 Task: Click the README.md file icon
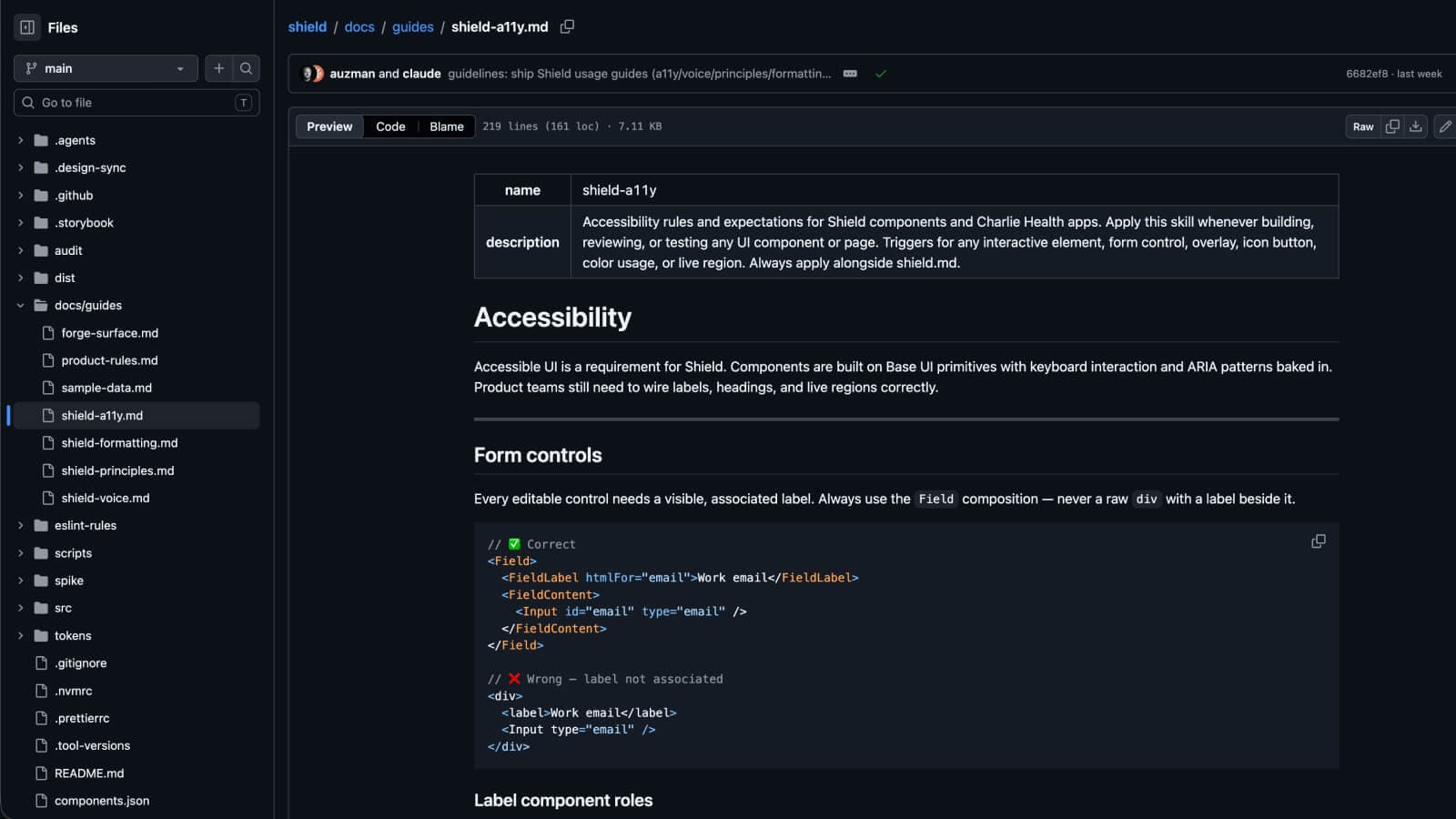(41, 773)
